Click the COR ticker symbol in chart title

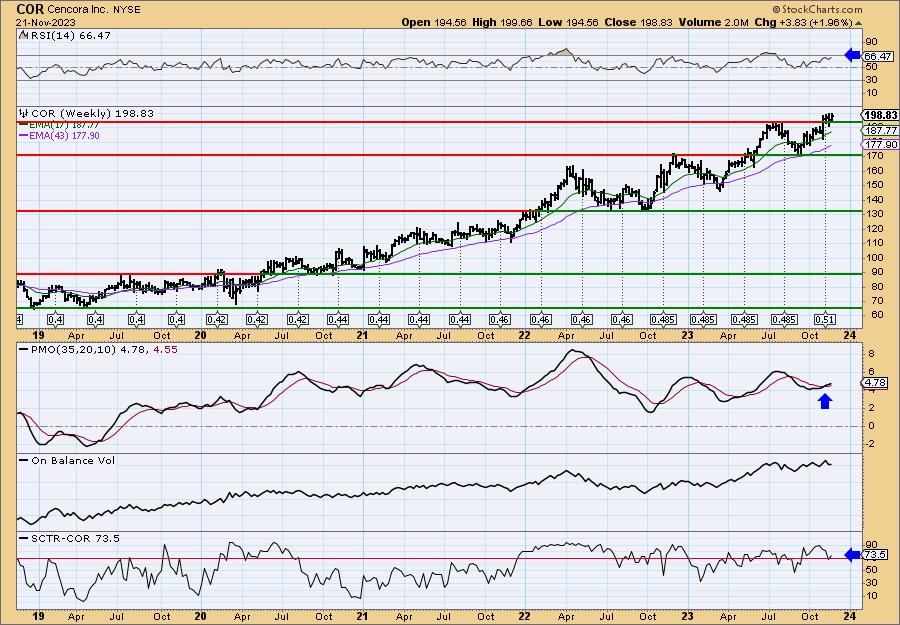tap(30, 9)
